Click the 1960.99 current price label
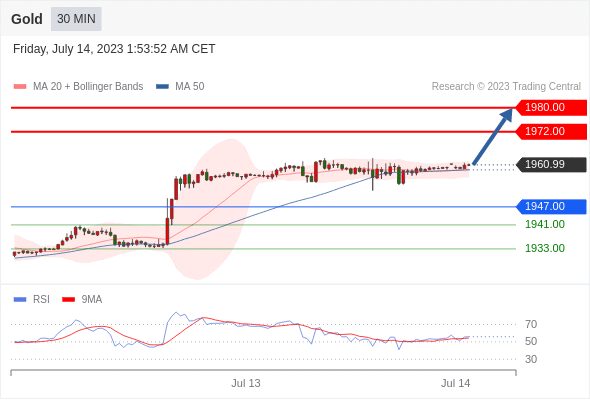This screenshot has height=400, width=590. [x=551, y=164]
